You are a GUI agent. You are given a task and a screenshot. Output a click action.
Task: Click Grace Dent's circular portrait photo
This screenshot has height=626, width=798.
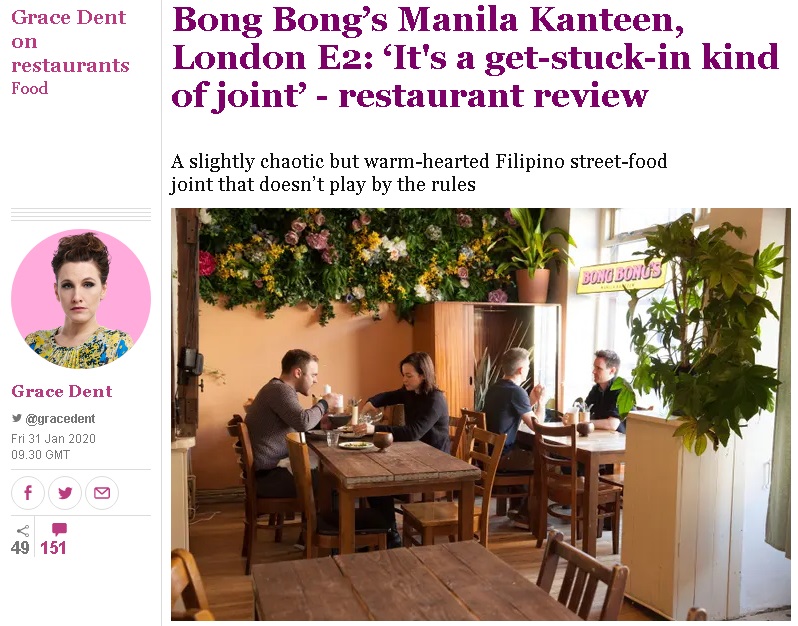pyautogui.click(x=81, y=299)
